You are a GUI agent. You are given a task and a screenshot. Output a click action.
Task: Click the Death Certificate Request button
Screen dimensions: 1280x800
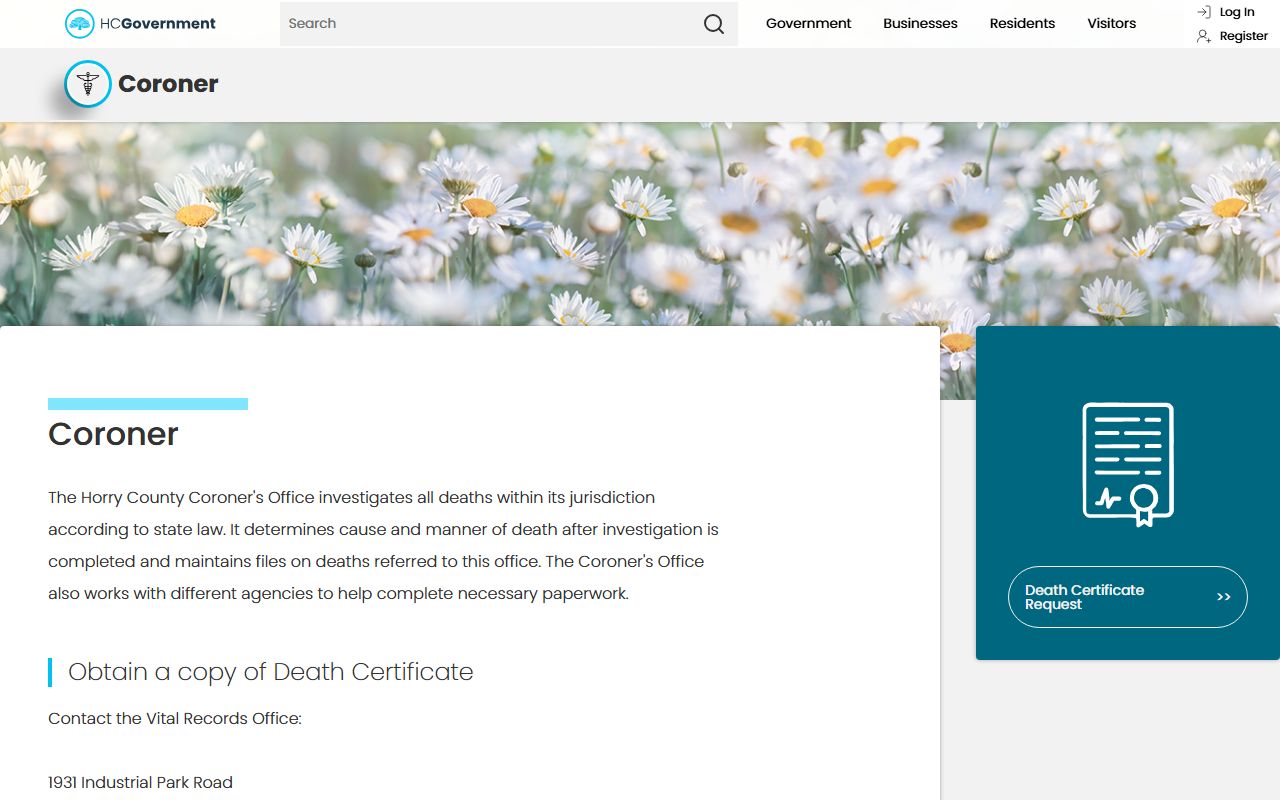point(1128,597)
